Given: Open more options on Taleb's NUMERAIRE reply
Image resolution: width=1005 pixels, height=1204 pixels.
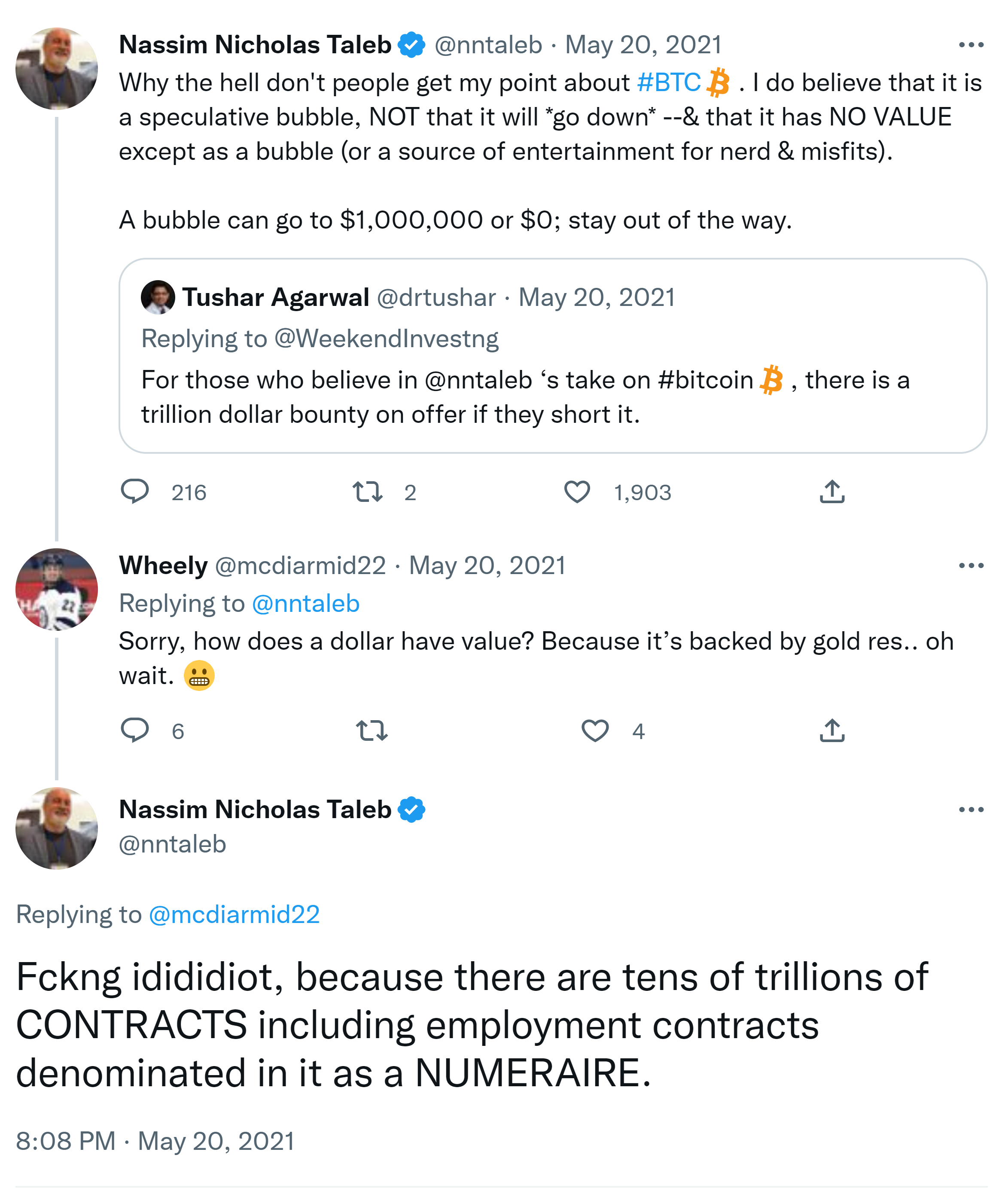Looking at the screenshot, I should 971,810.
